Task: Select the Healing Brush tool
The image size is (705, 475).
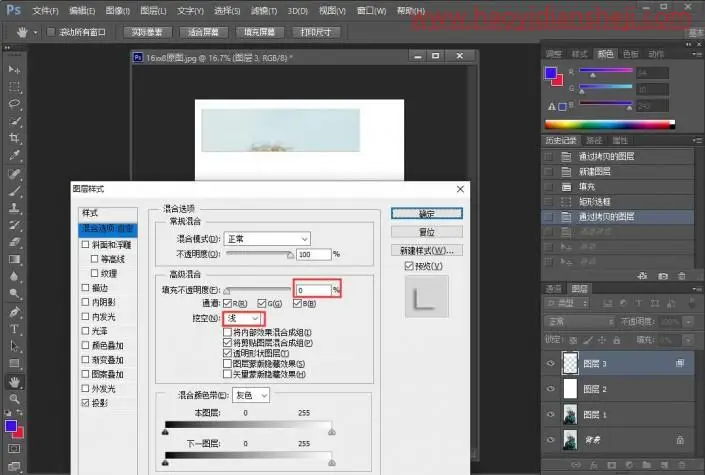Action: click(14, 174)
